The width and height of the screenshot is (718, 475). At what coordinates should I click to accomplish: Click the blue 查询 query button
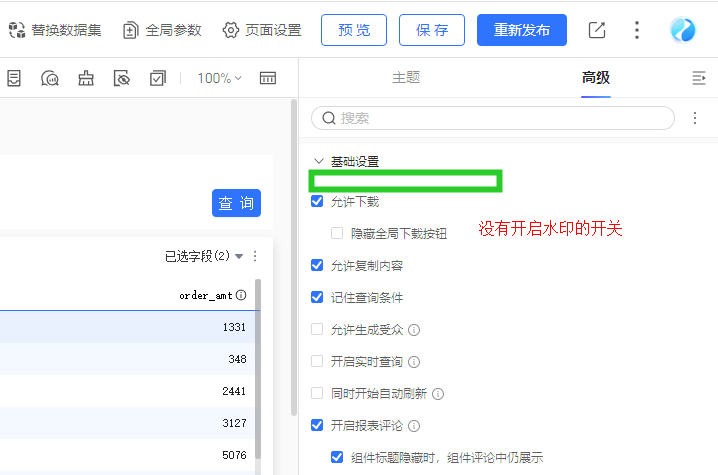236,203
